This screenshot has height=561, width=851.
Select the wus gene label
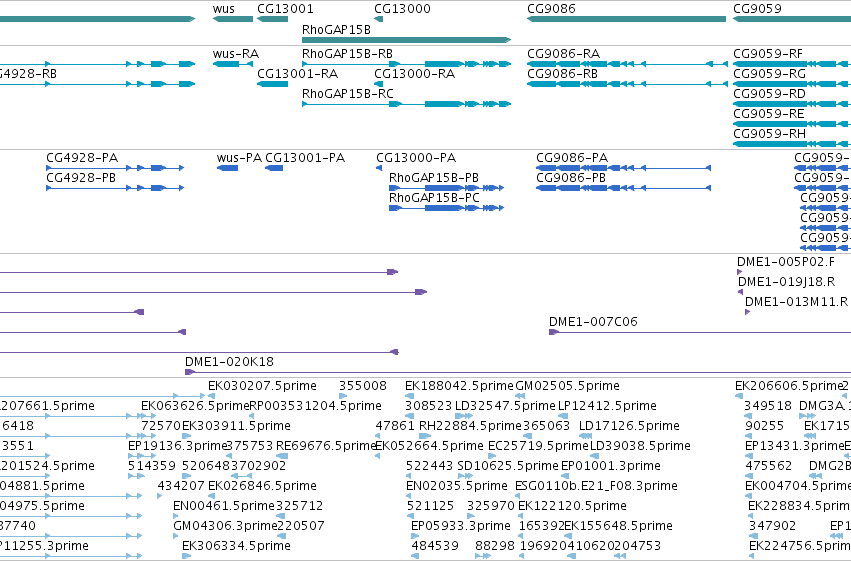pos(224,9)
